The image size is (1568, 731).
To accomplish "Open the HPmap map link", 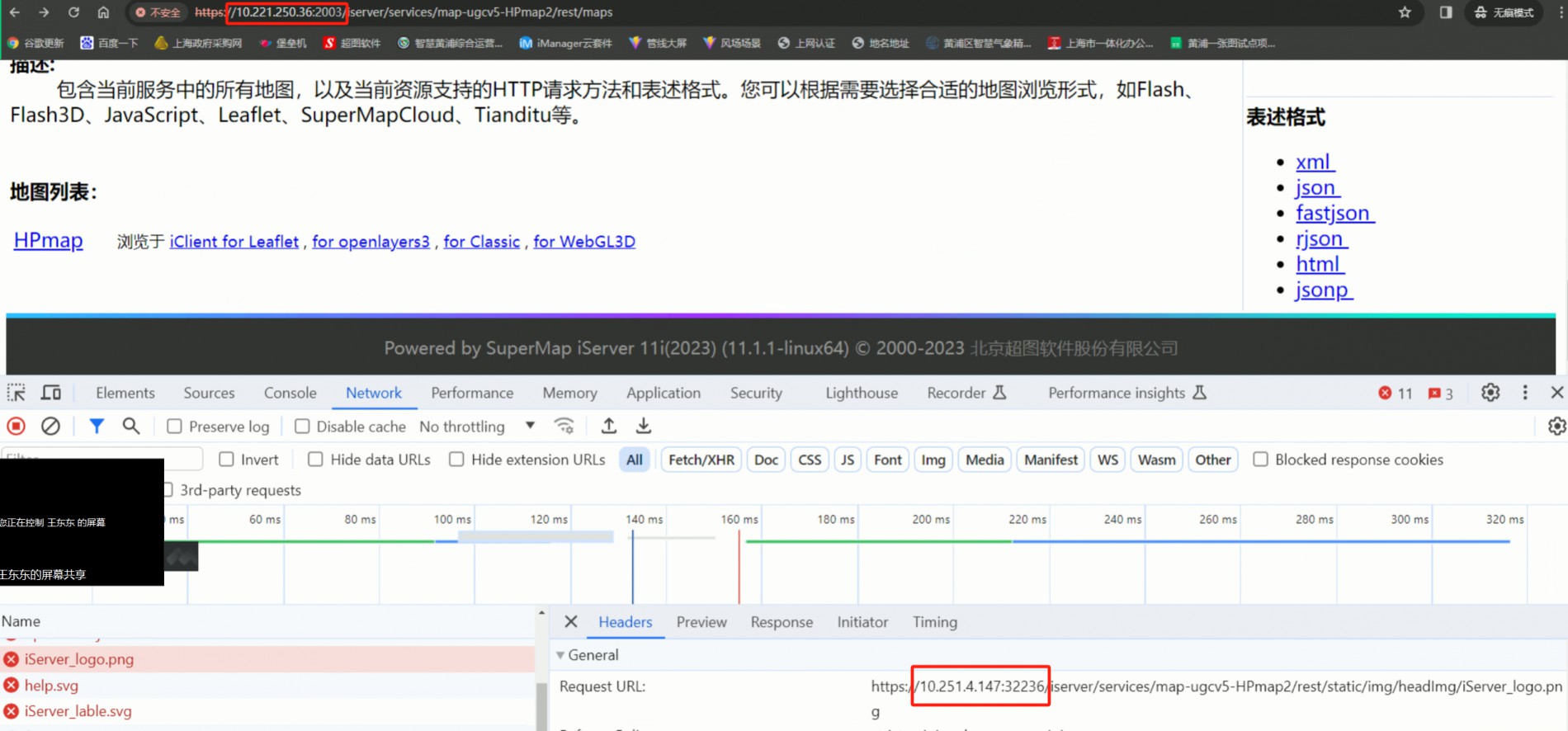I will tap(49, 240).
